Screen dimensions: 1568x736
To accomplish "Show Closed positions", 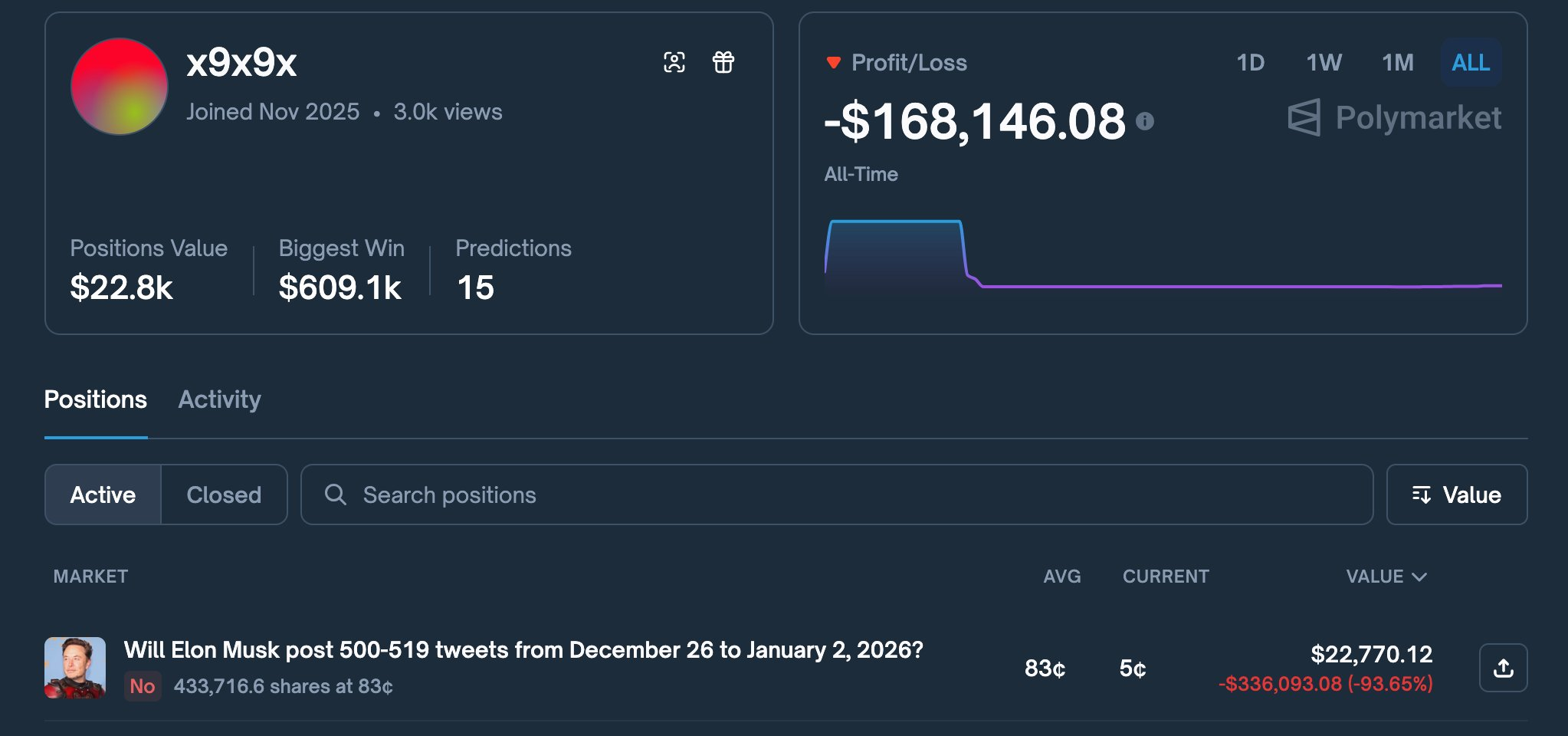I will click(224, 495).
